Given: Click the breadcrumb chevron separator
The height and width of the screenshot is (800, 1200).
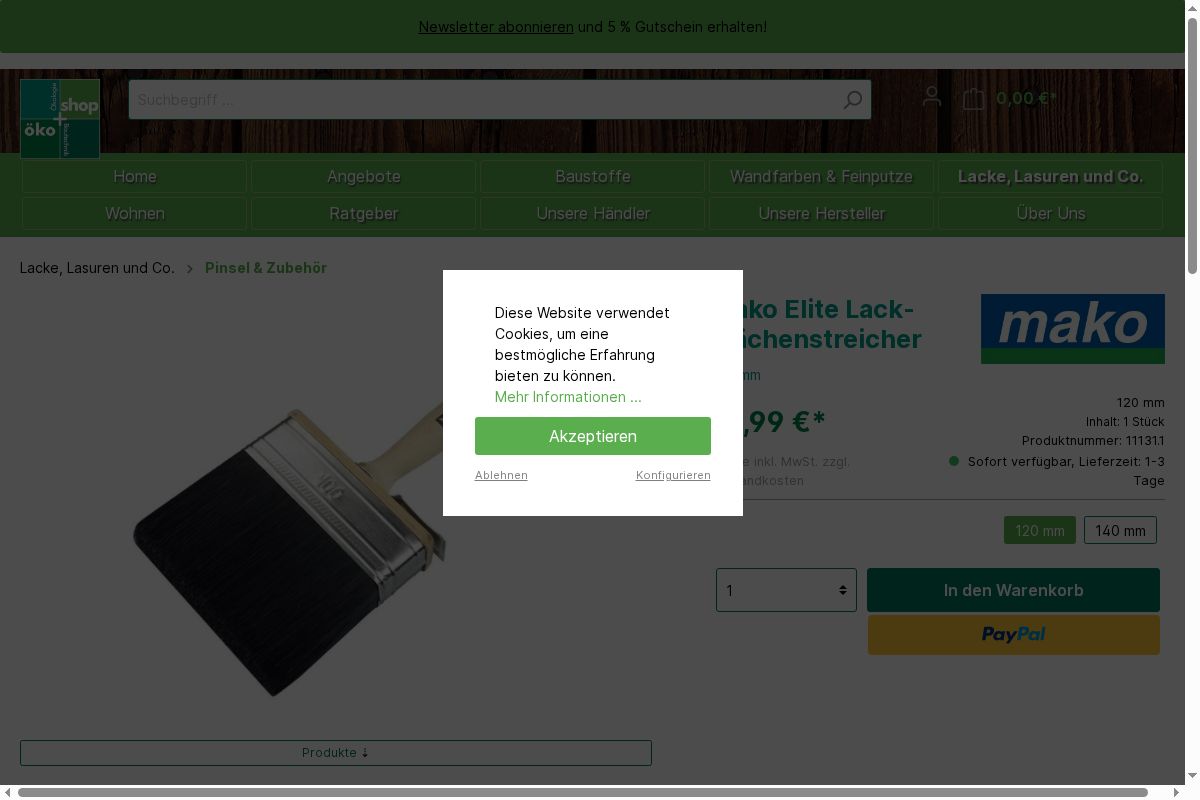Looking at the screenshot, I should [x=190, y=268].
